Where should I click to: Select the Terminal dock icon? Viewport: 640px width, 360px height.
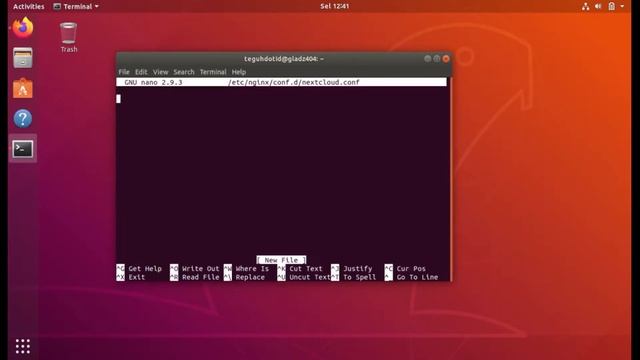pos(23,149)
